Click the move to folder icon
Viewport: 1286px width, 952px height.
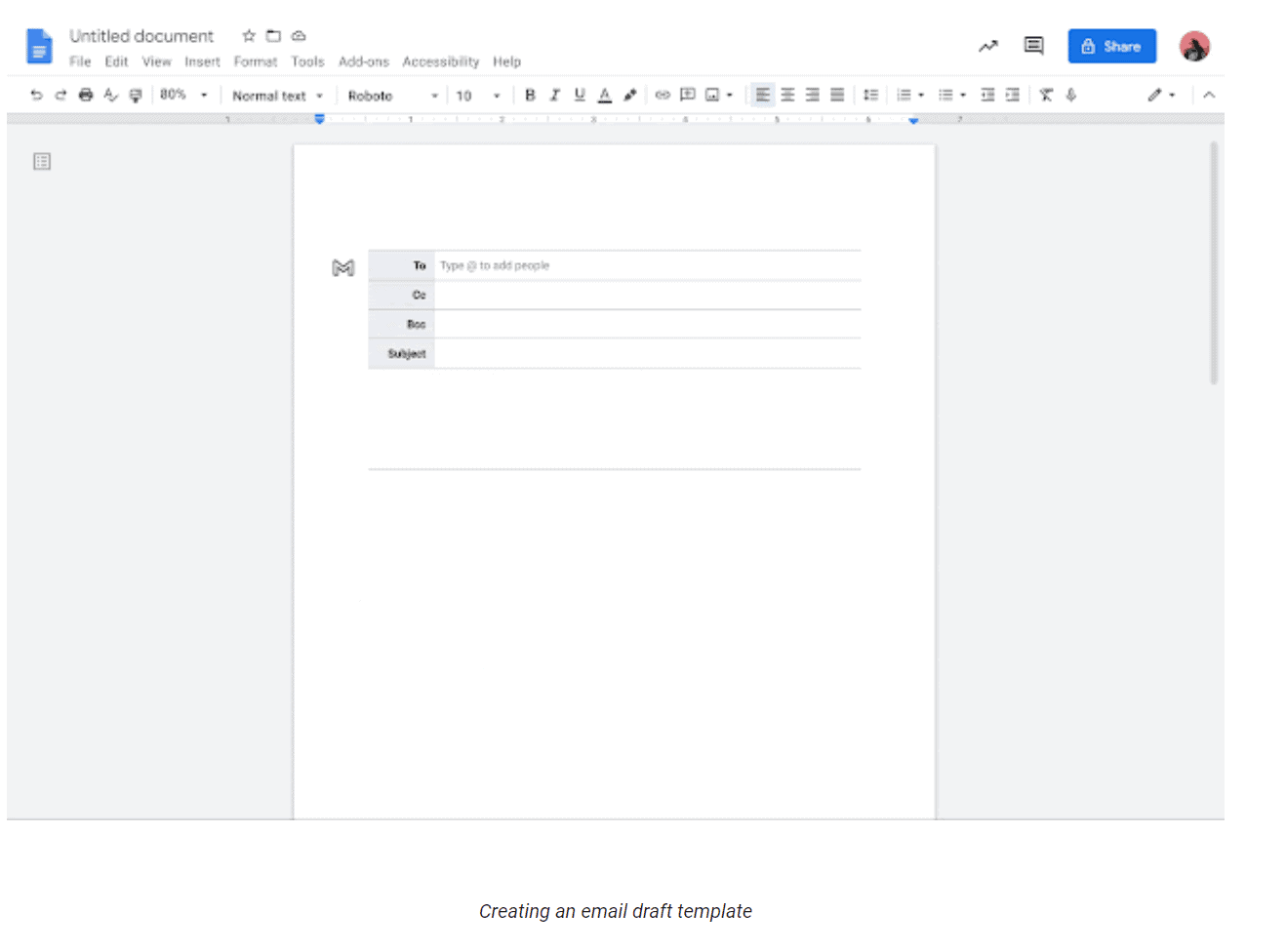[274, 36]
